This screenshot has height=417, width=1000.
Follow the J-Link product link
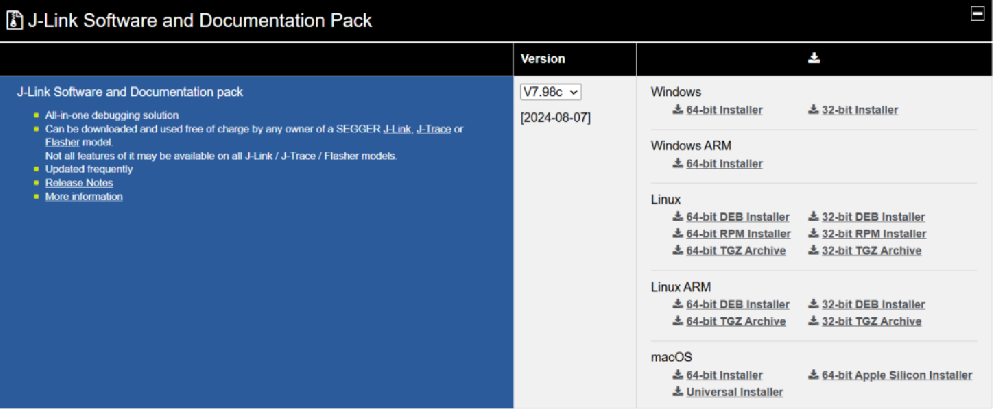[397, 129]
